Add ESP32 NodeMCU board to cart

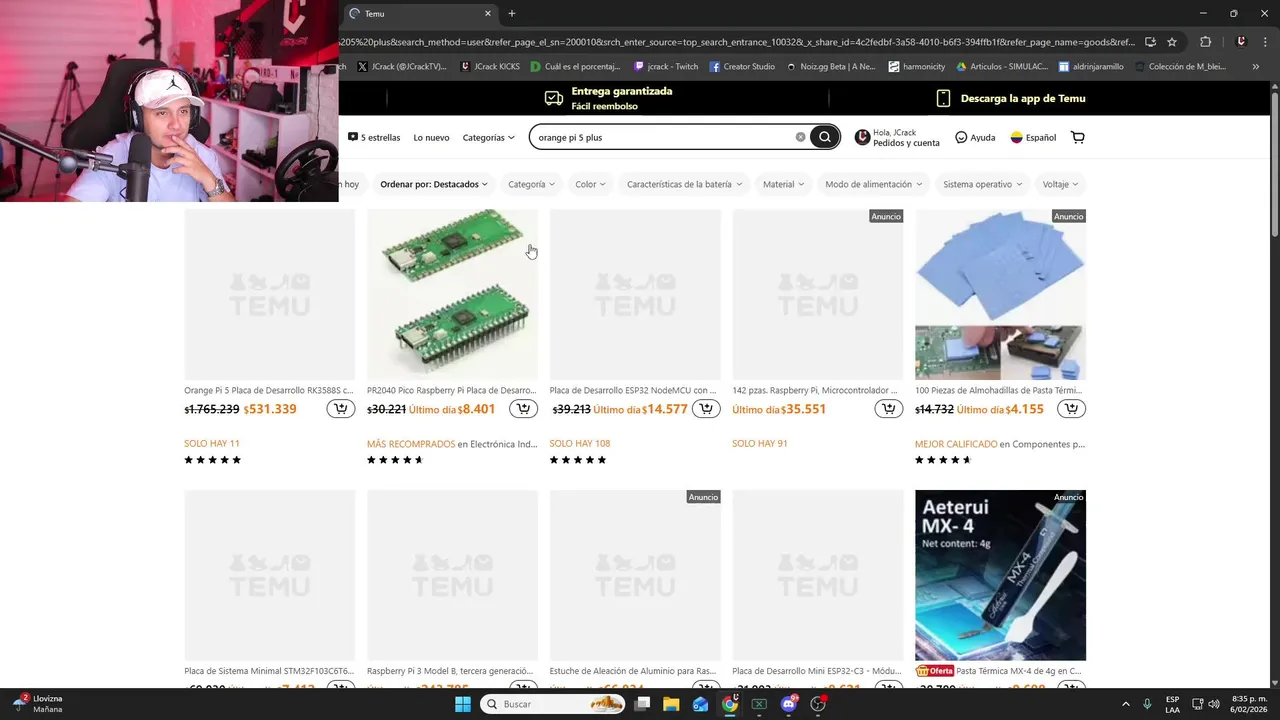[x=706, y=409]
